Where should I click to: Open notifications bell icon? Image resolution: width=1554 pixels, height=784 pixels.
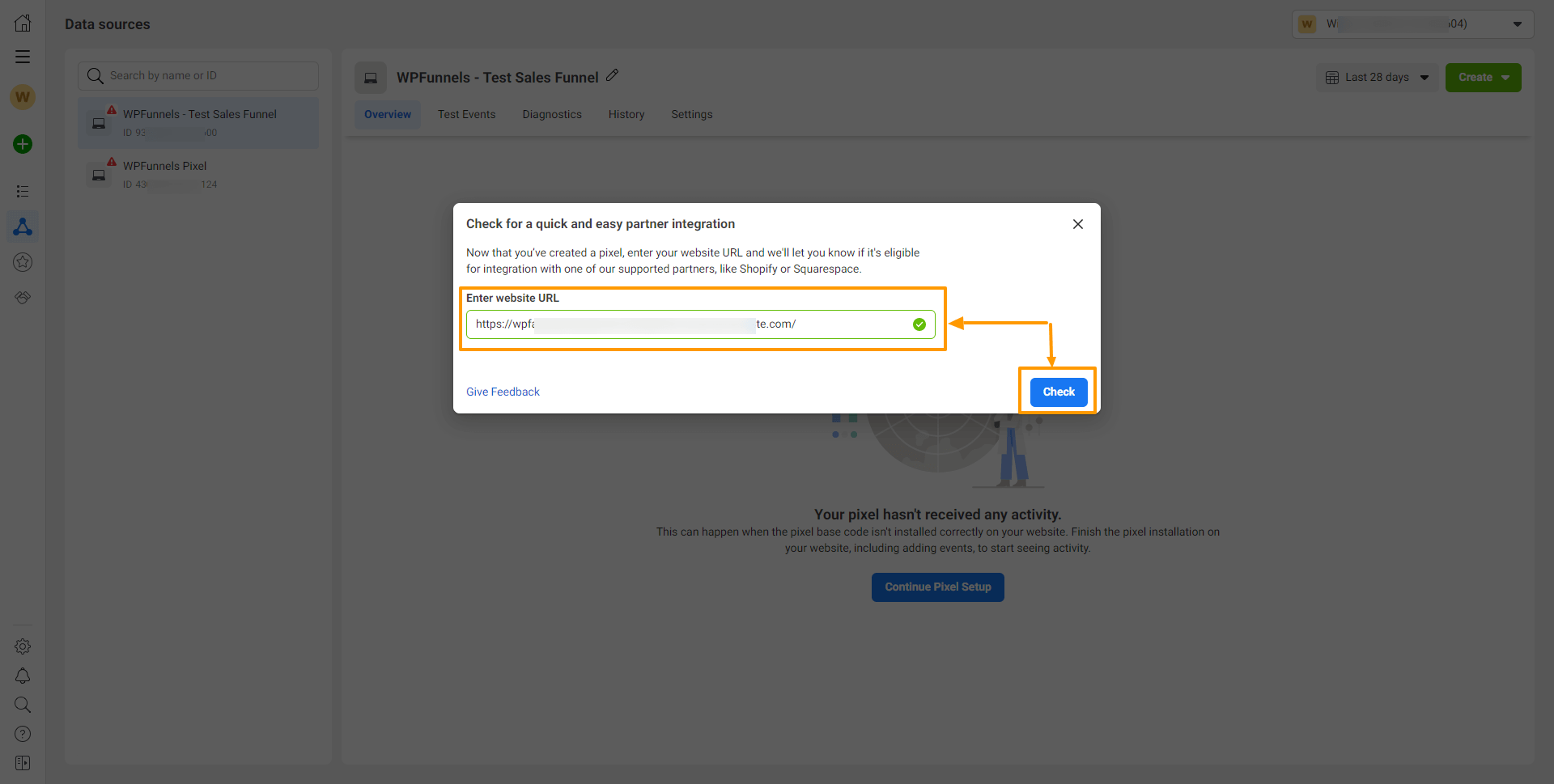click(23, 676)
